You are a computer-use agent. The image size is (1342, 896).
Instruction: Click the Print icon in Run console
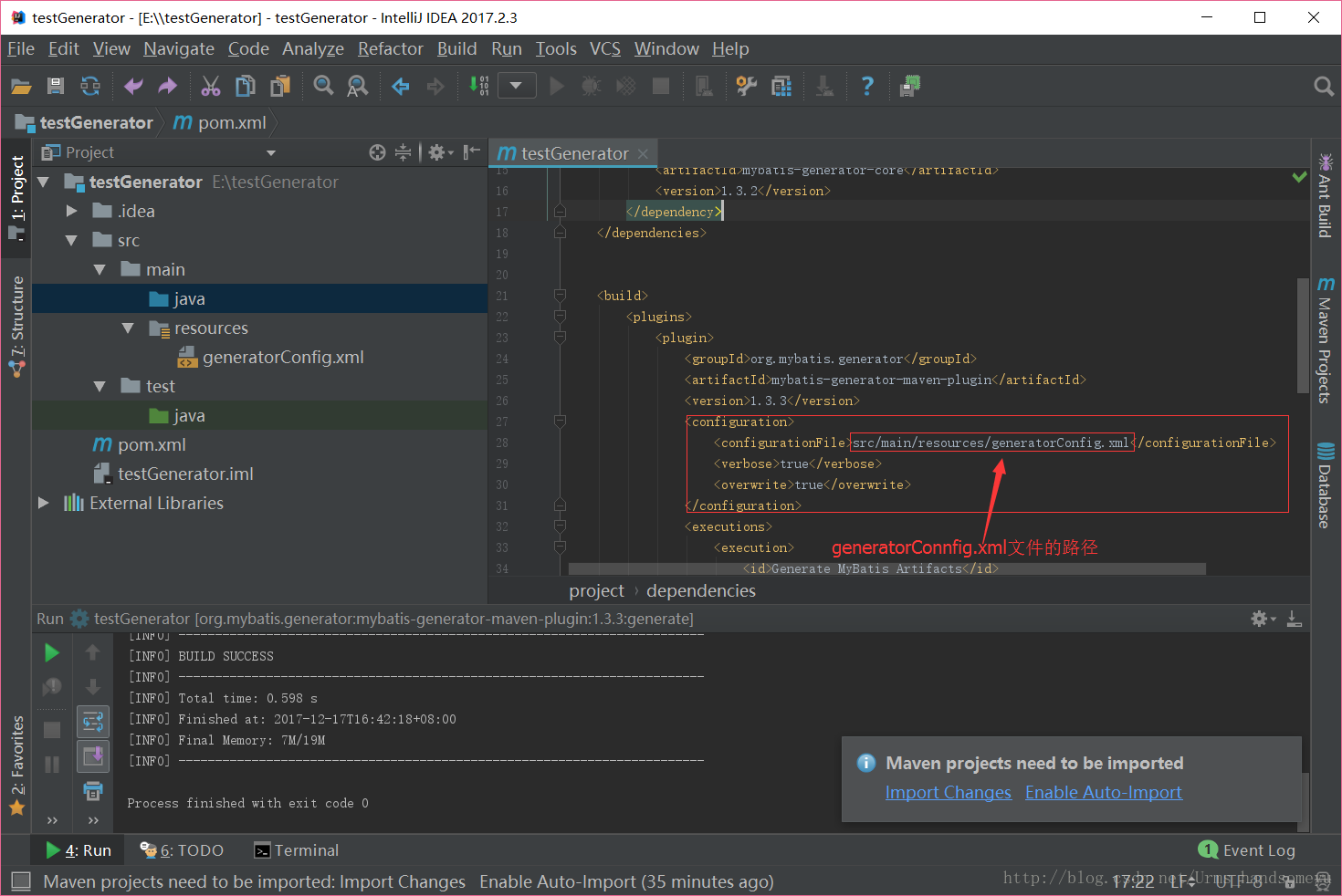93,790
